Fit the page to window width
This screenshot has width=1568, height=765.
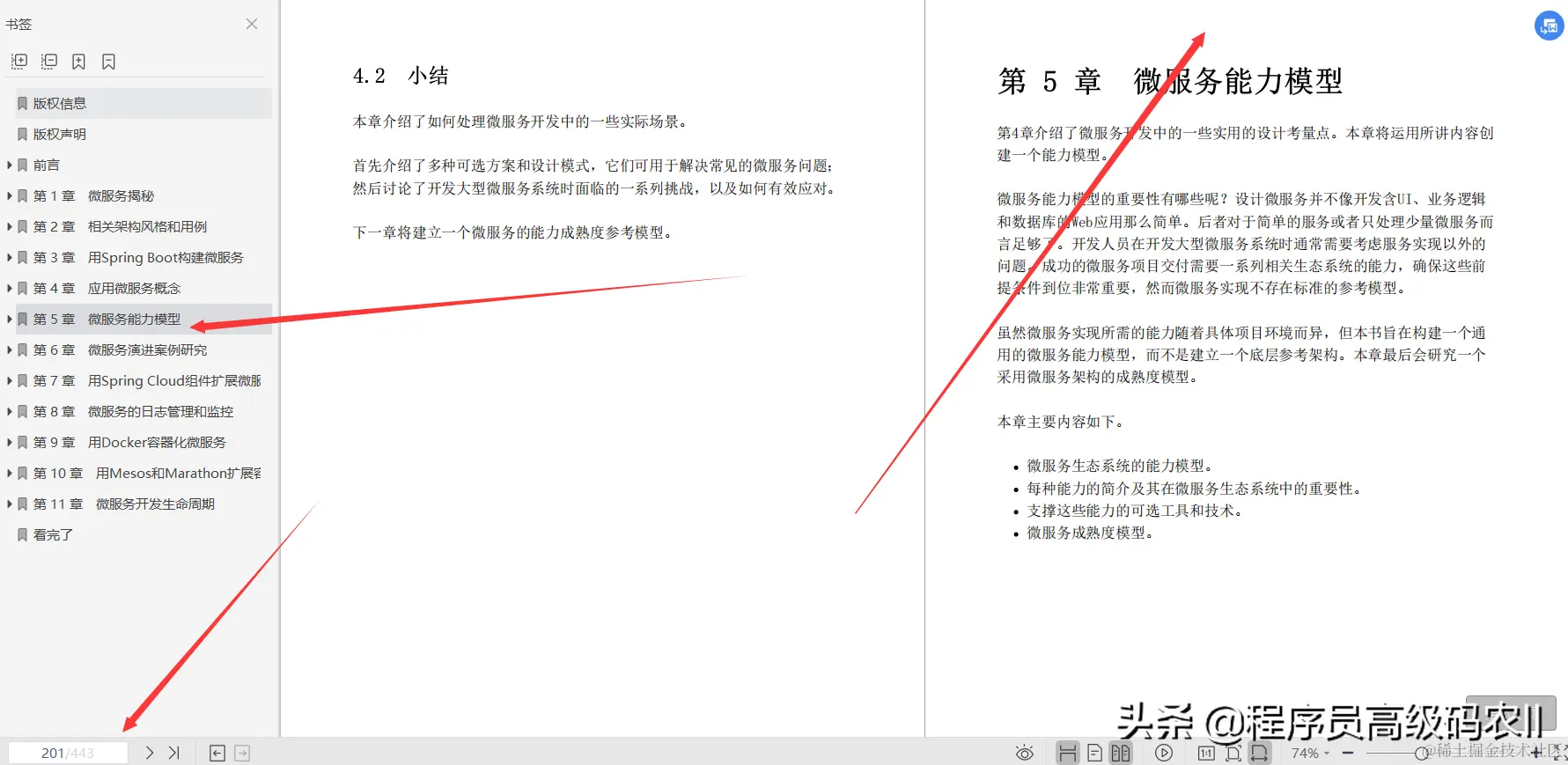click(1260, 753)
